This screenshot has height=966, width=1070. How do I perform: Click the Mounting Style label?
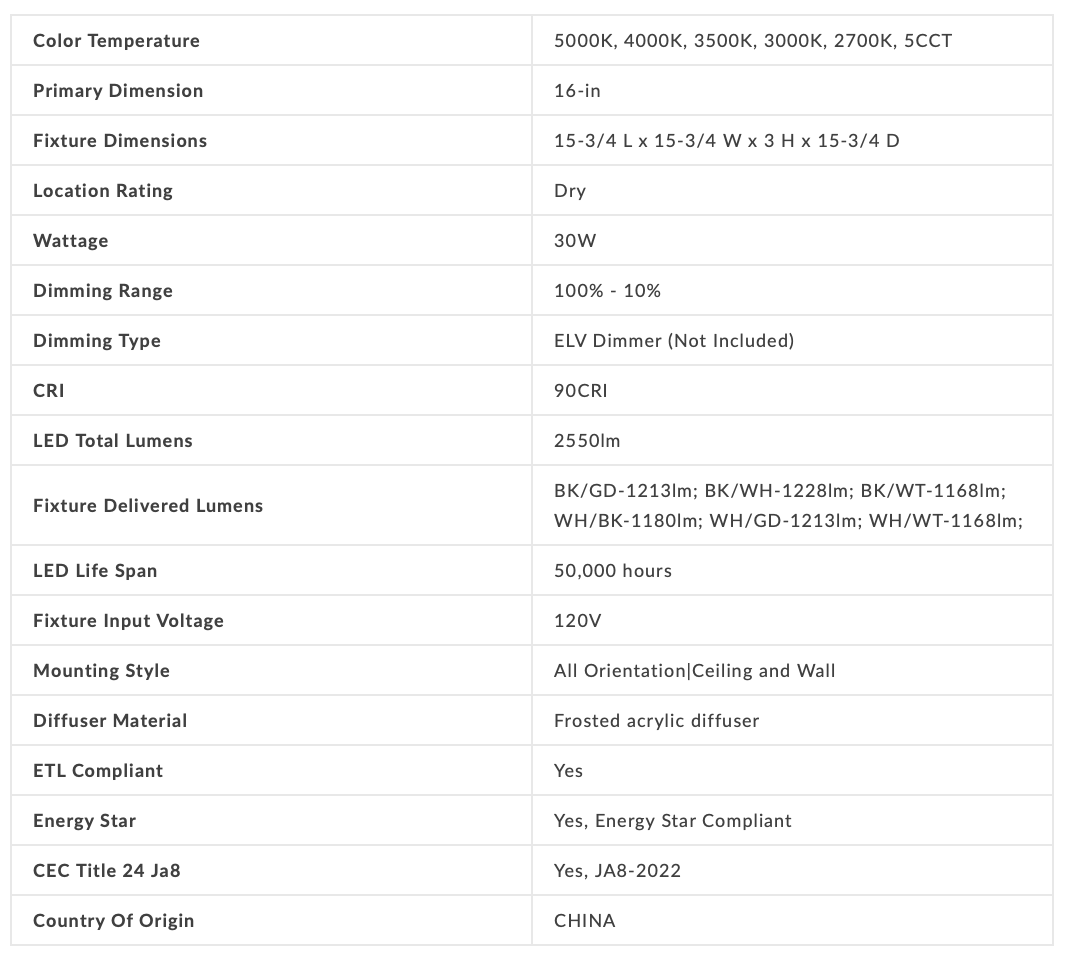101,671
